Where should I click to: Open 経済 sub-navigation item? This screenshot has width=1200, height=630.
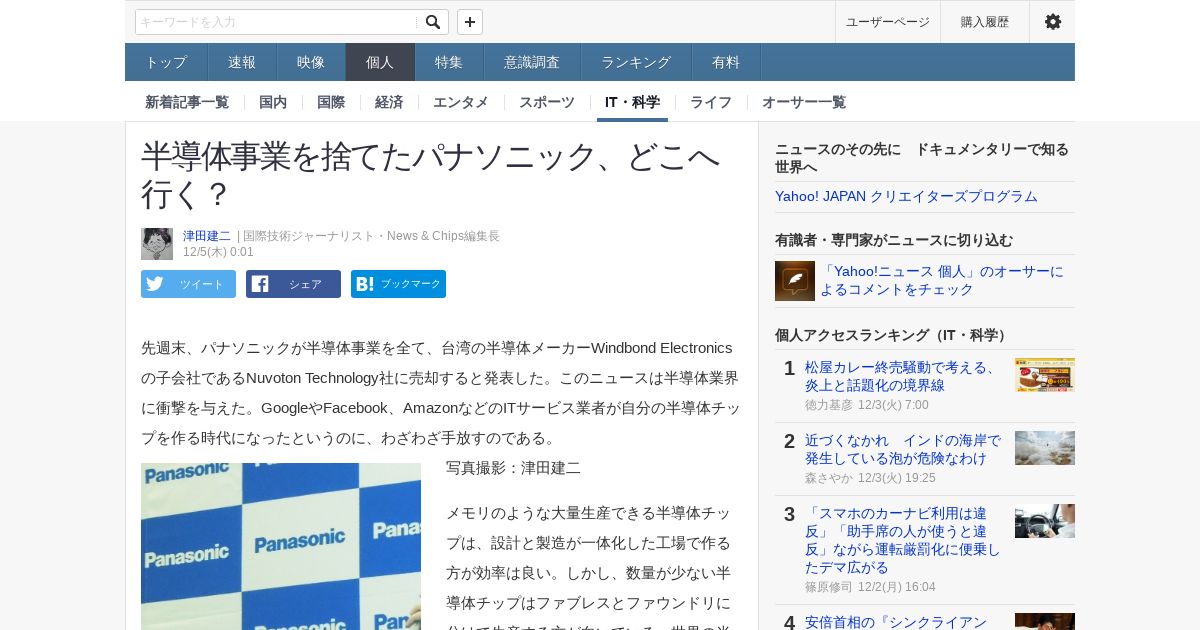pyautogui.click(x=389, y=102)
